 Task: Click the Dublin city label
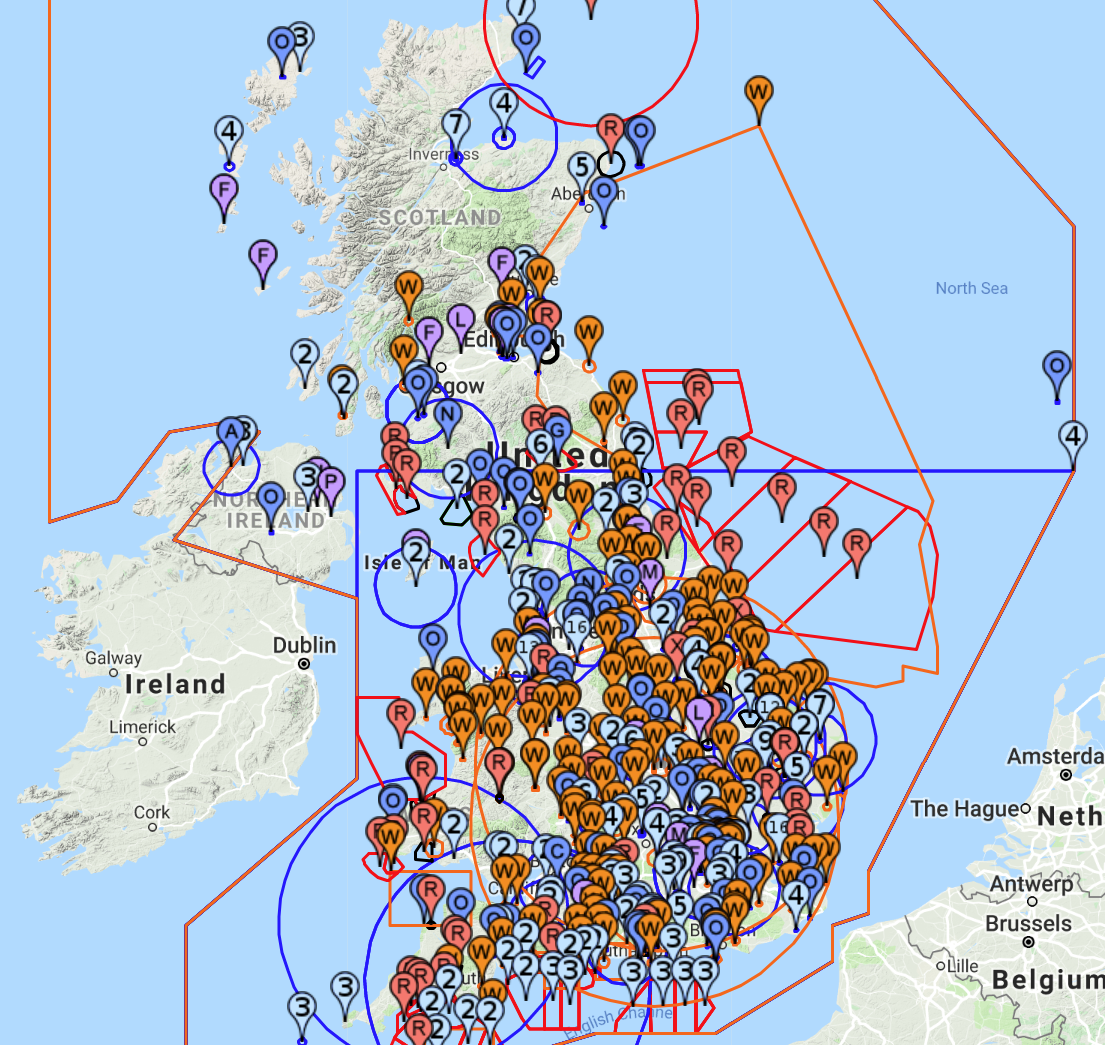click(x=304, y=645)
